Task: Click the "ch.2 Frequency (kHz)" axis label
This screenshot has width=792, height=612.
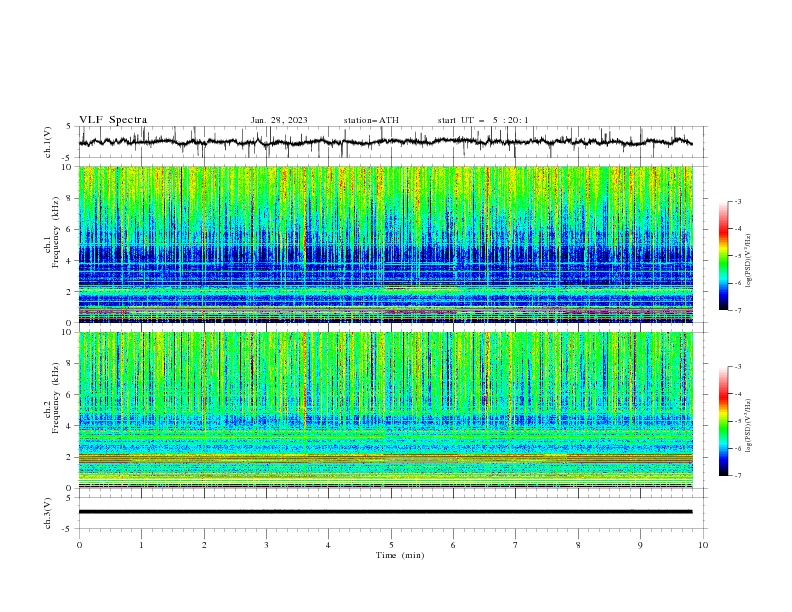Action: [x=53, y=398]
